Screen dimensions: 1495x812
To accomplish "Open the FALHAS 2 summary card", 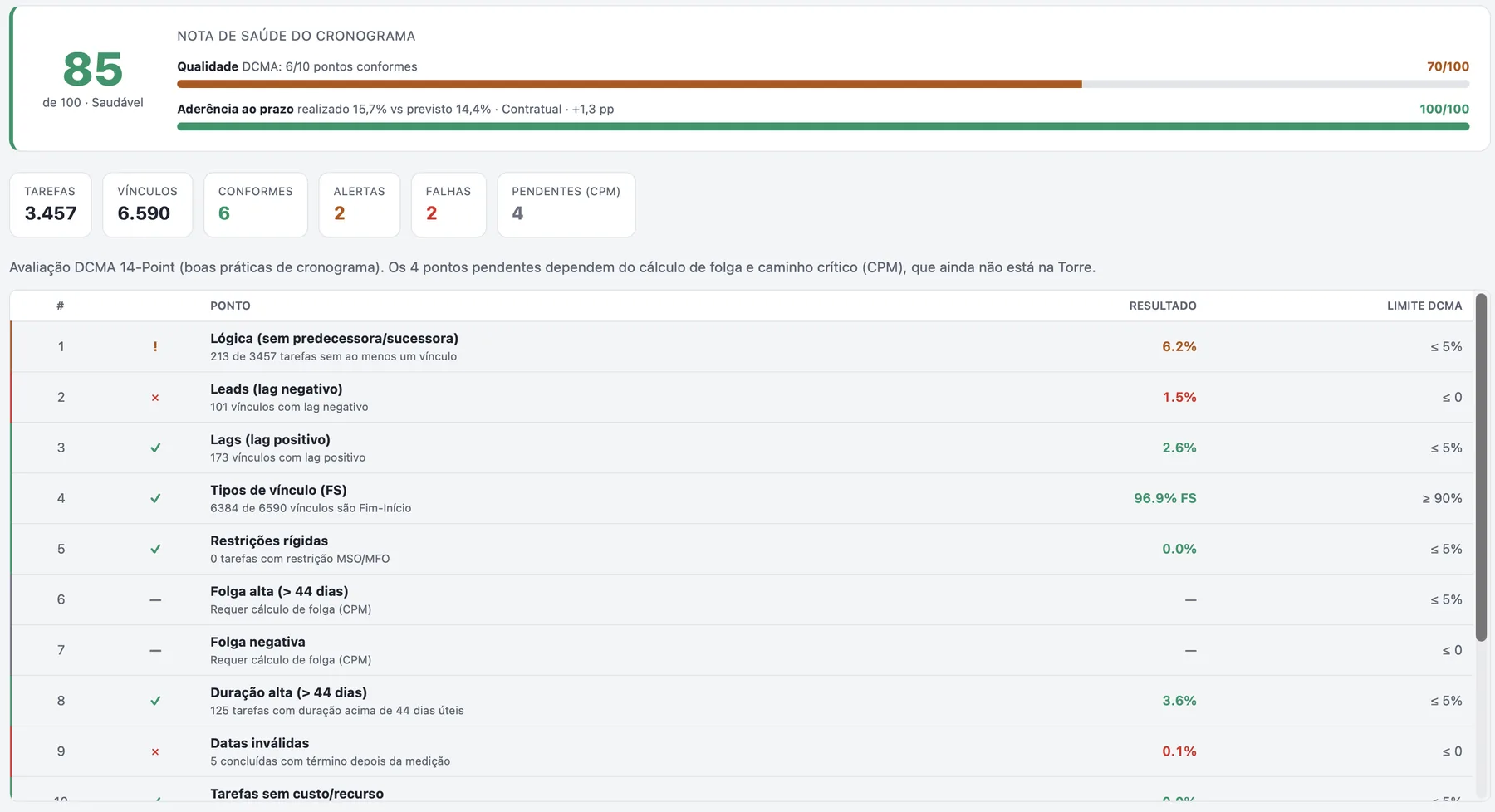I will tap(448, 204).
